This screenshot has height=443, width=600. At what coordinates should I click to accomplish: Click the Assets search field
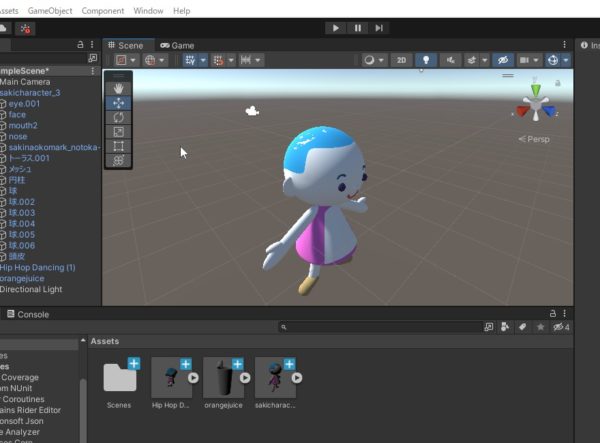[380, 327]
